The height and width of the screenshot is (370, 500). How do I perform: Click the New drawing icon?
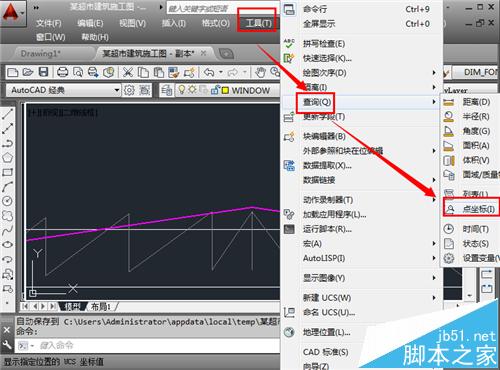click(x=13, y=72)
